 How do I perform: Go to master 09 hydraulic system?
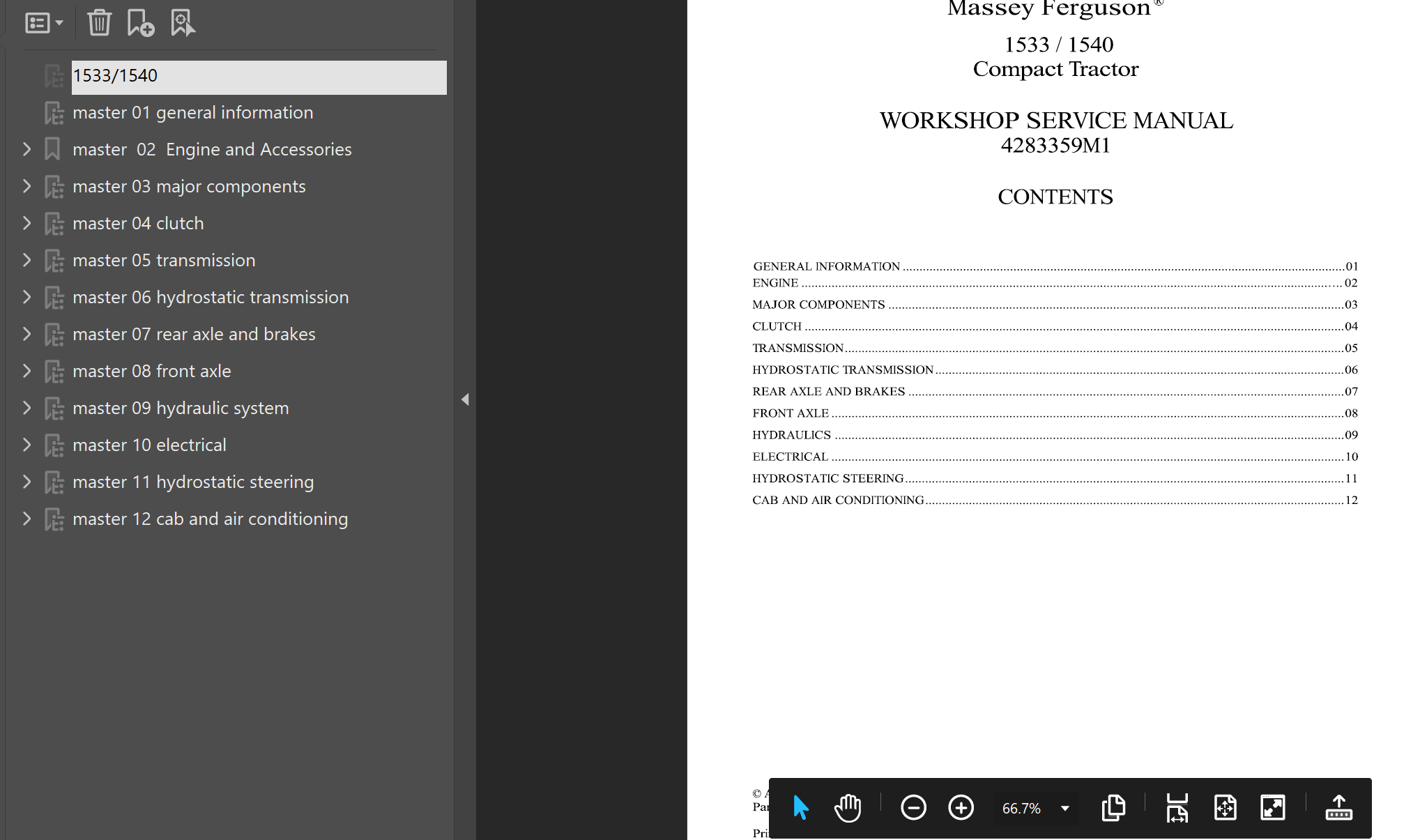181,408
